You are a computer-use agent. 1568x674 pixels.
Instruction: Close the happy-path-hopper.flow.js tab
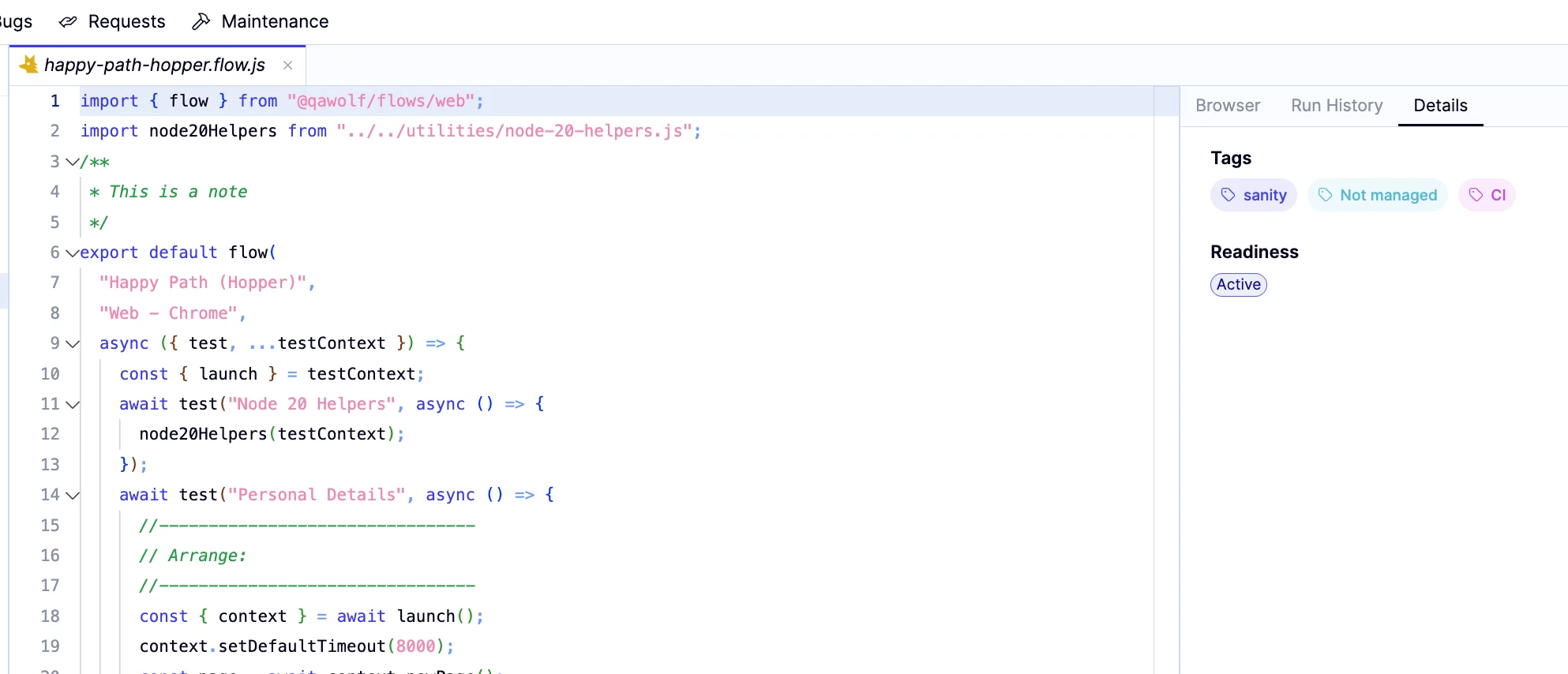[288, 66]
